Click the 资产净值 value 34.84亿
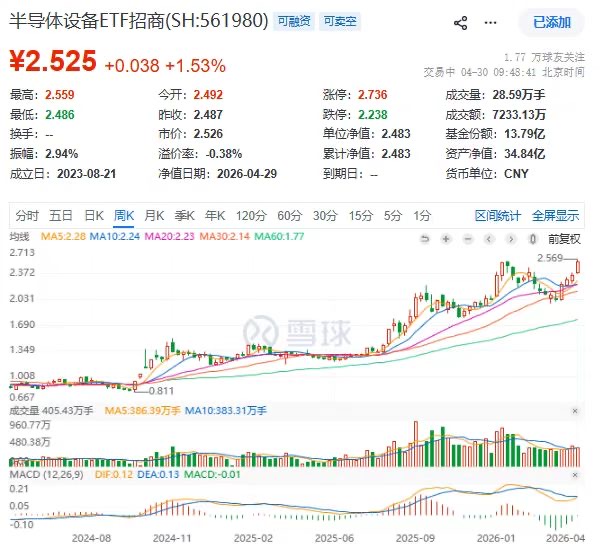Viewport: 605px width, 554px height. click(524, 154)
